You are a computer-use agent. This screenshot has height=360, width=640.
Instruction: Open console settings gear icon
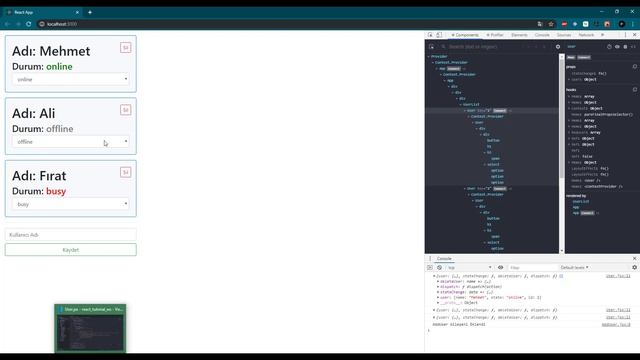634,267
